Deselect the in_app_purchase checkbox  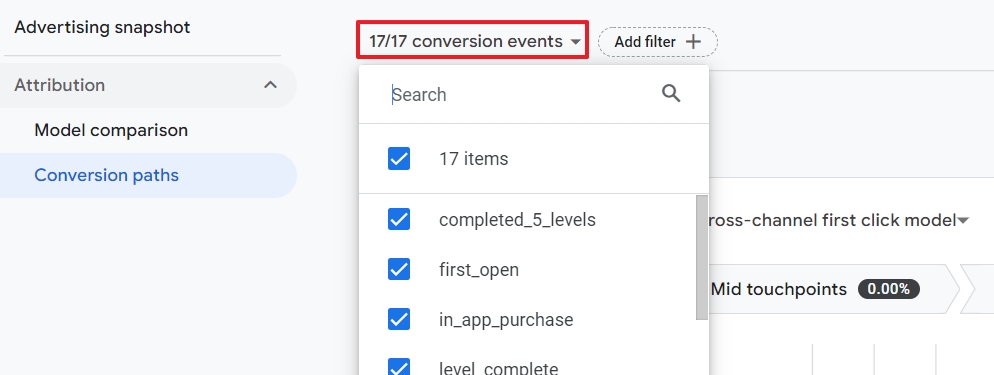399,319
